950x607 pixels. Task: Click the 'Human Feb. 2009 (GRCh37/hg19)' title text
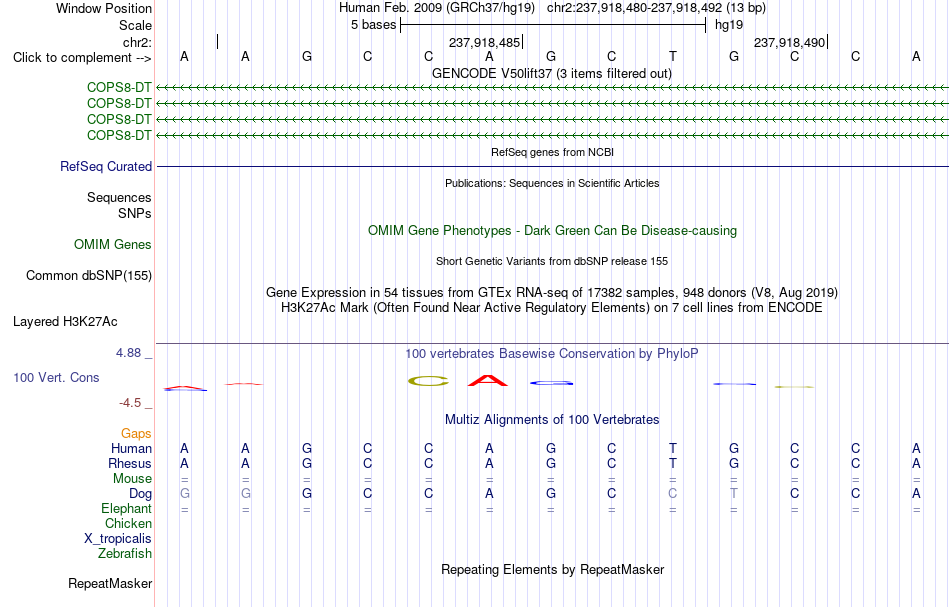pos(437,8)
